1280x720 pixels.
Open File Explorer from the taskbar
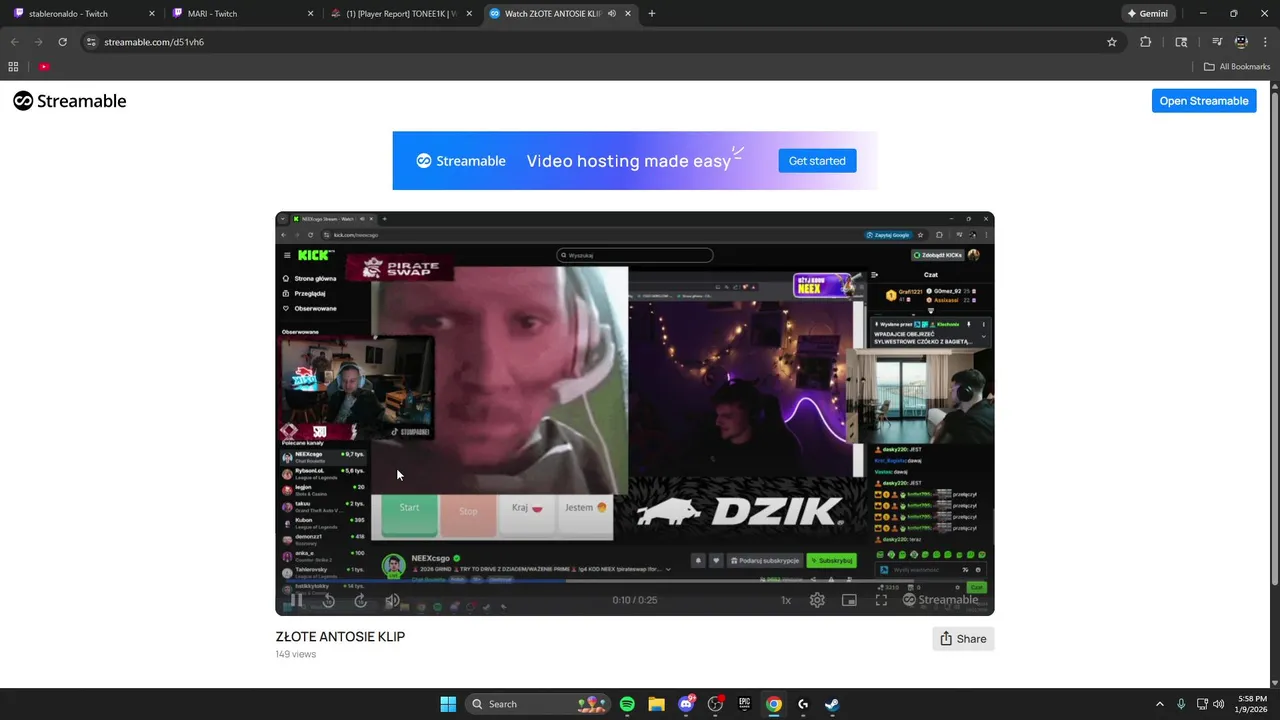coord(656,704)
